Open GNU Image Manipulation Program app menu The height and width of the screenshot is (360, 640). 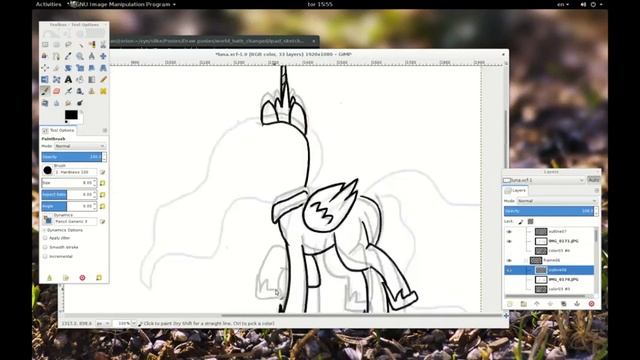pos(122,4)
